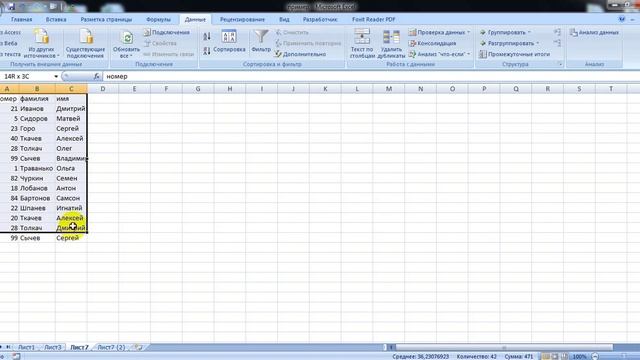Click zoom level 100% in status bar
The image size is (640, 360).
tap(580, 356)
